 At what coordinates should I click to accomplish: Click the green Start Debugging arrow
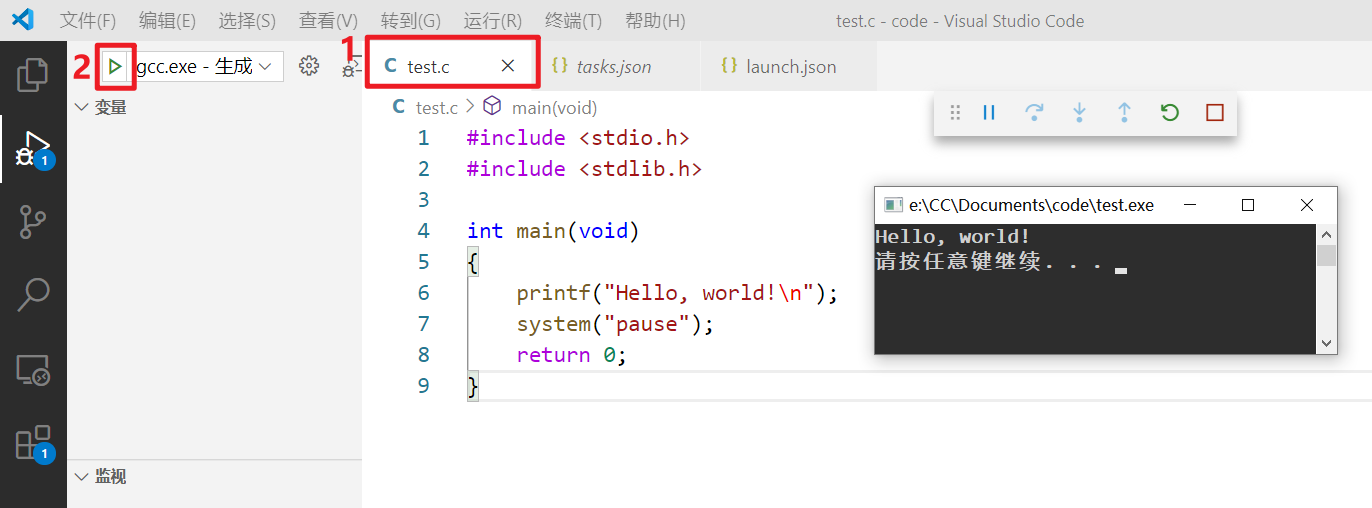click(116, 67)
